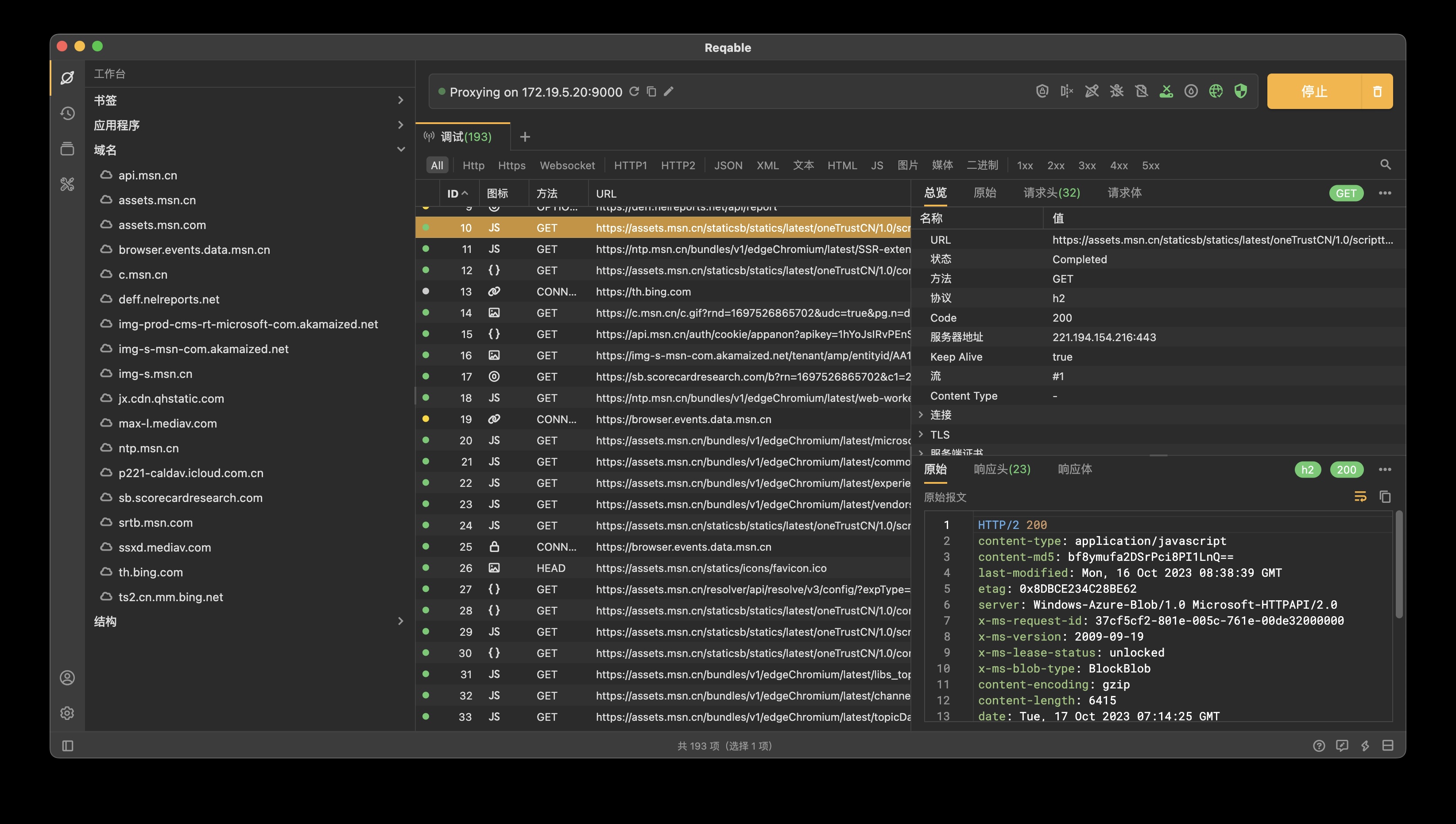Click the pencil icon to edit the proxy

click(669, 91)
